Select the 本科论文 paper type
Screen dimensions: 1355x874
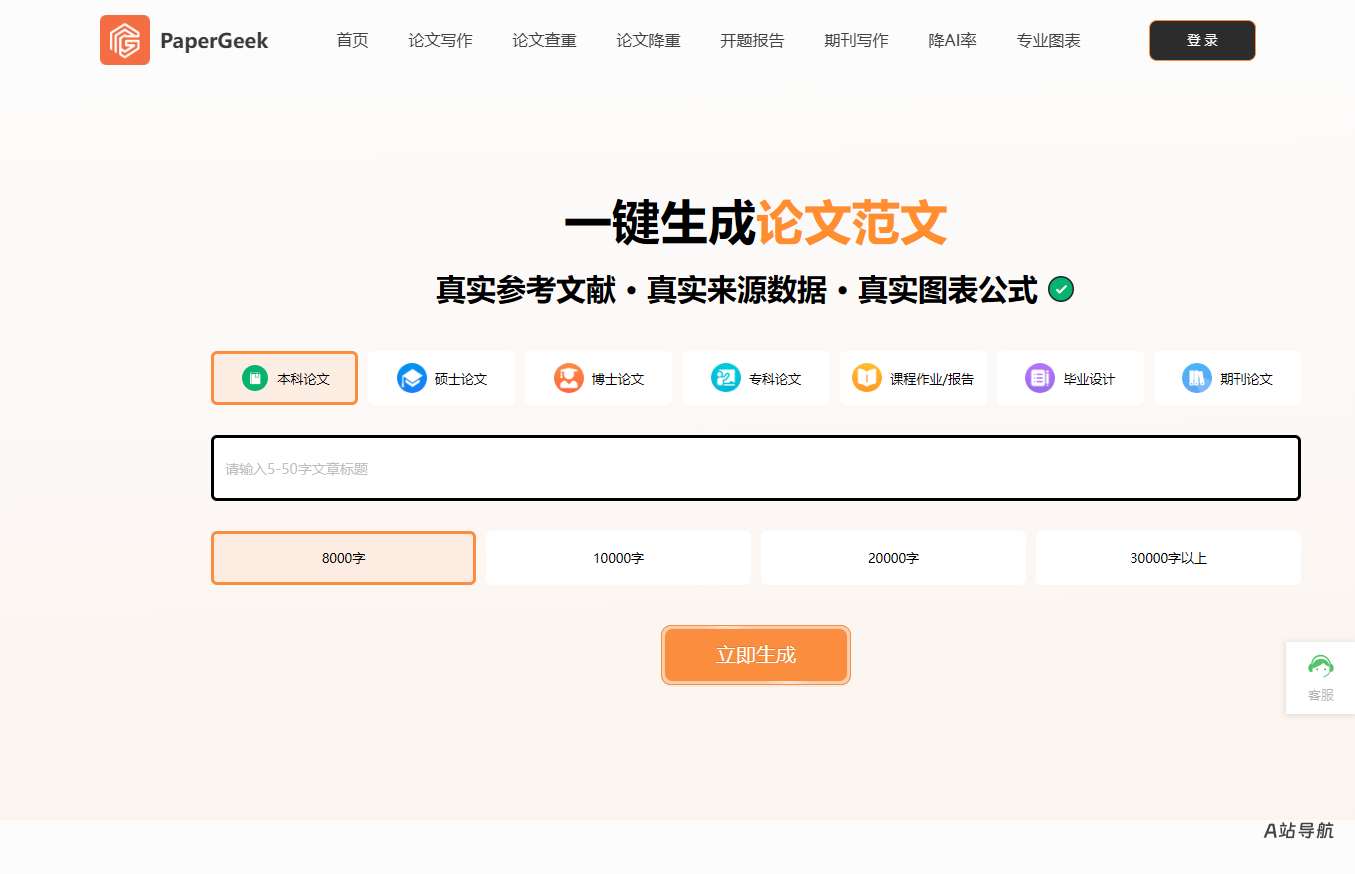point(284,378)
